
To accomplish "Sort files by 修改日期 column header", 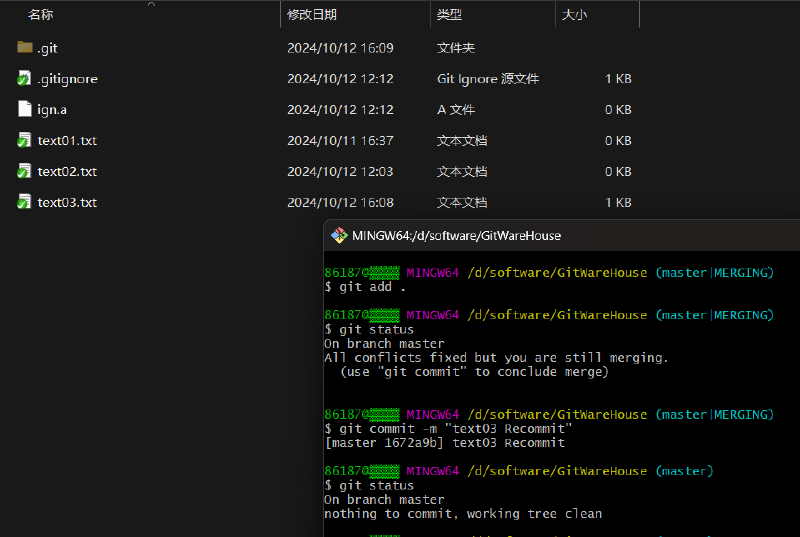I will click(312, 15).
